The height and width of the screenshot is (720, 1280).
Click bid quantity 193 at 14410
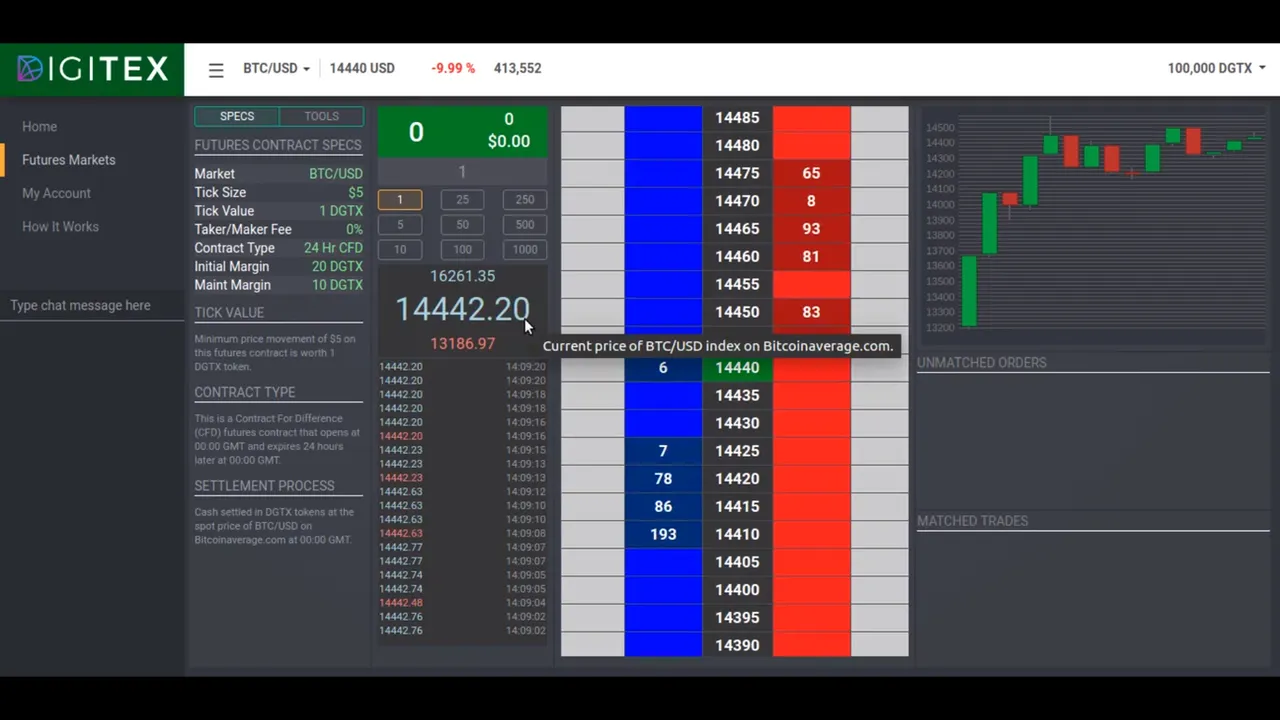point(663,534)
